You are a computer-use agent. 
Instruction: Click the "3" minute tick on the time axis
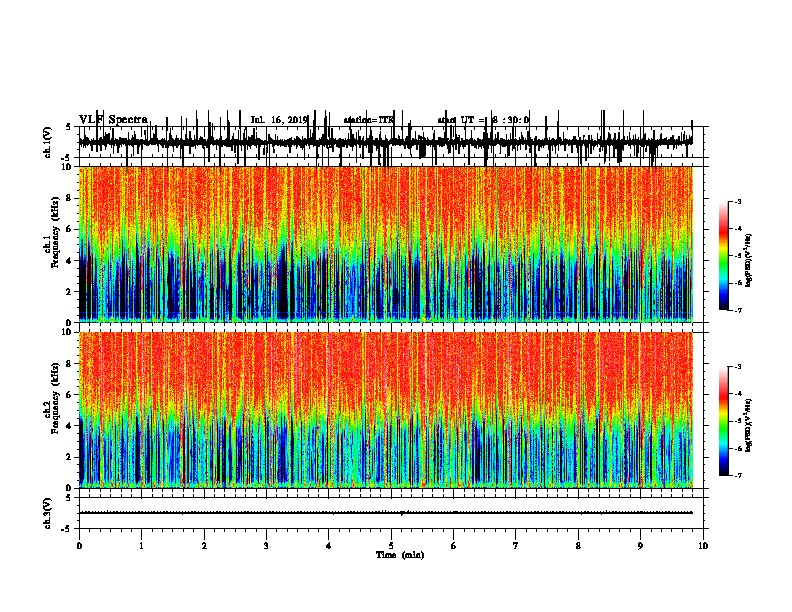coord(266,546)
